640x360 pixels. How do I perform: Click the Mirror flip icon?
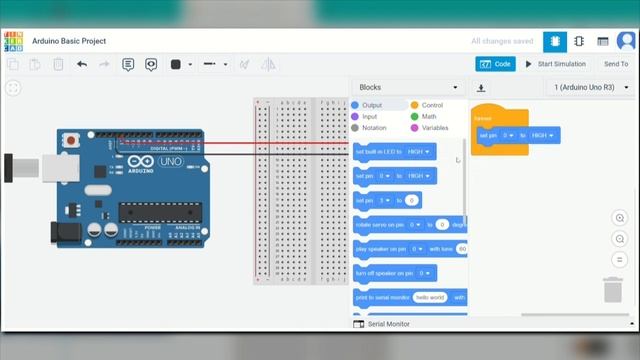pyautogui.click(x=268, y=64)
